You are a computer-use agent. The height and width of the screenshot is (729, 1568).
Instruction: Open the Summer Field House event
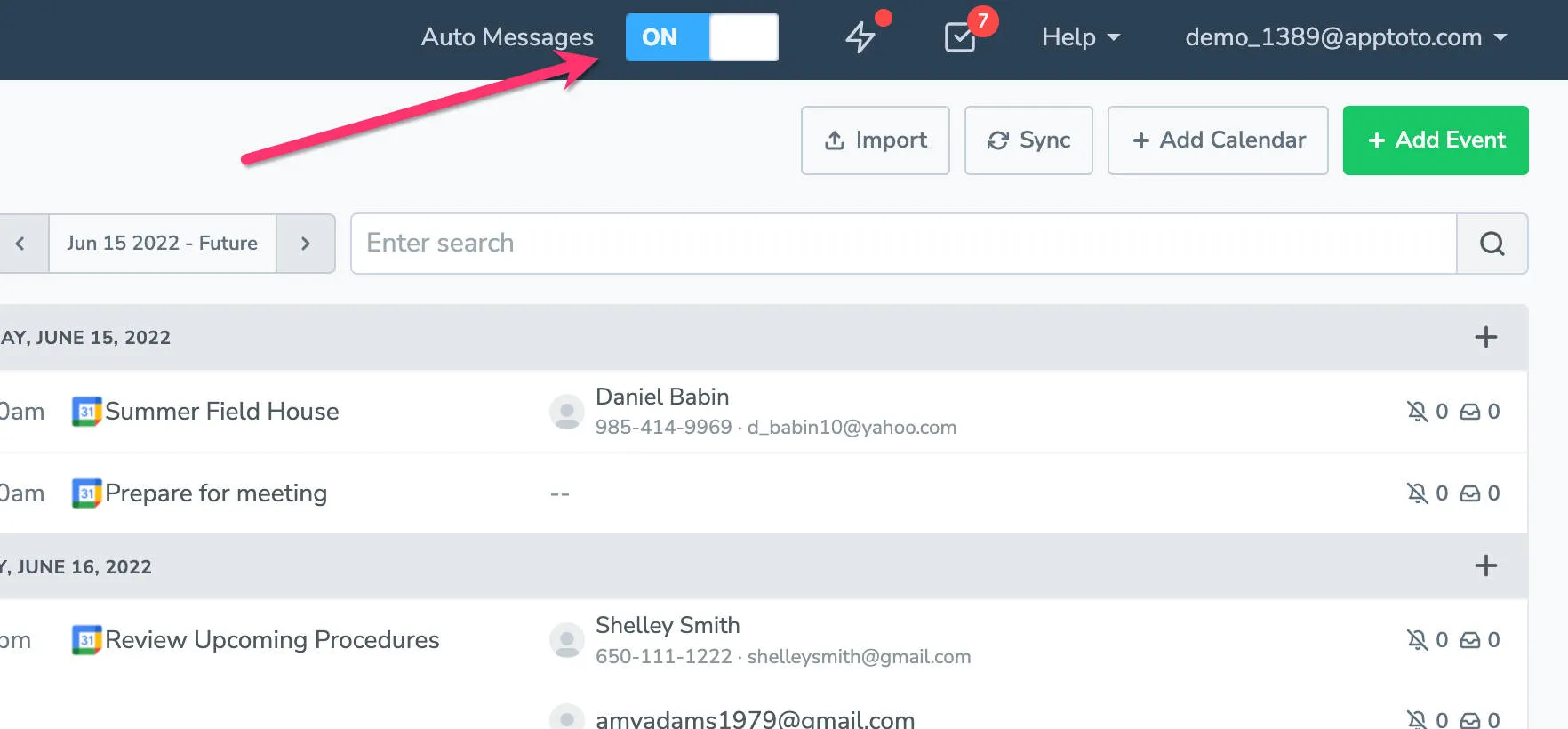click(222, 412)
